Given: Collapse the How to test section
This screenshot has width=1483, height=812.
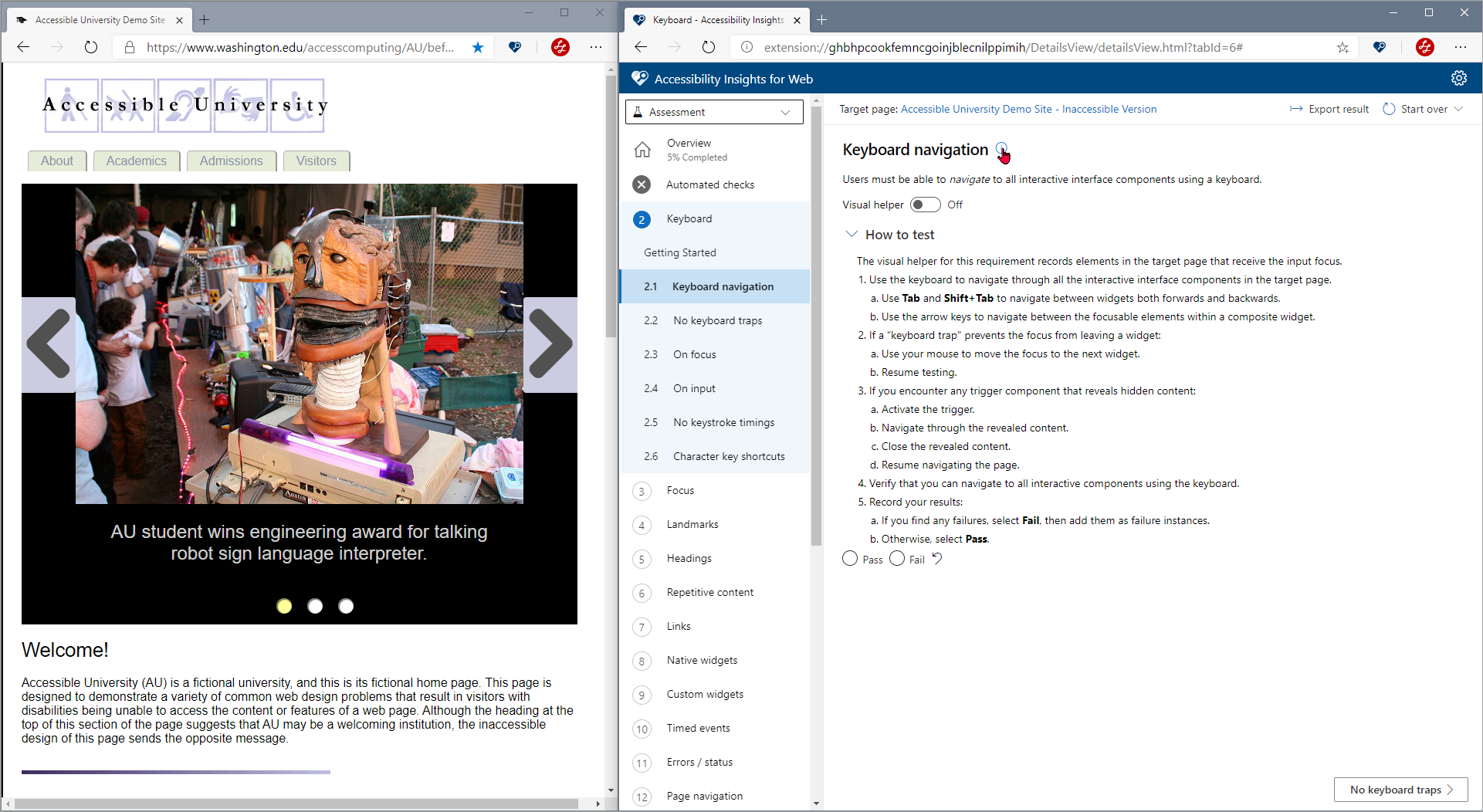Looking at the screenshot, I should coord(852,234).
